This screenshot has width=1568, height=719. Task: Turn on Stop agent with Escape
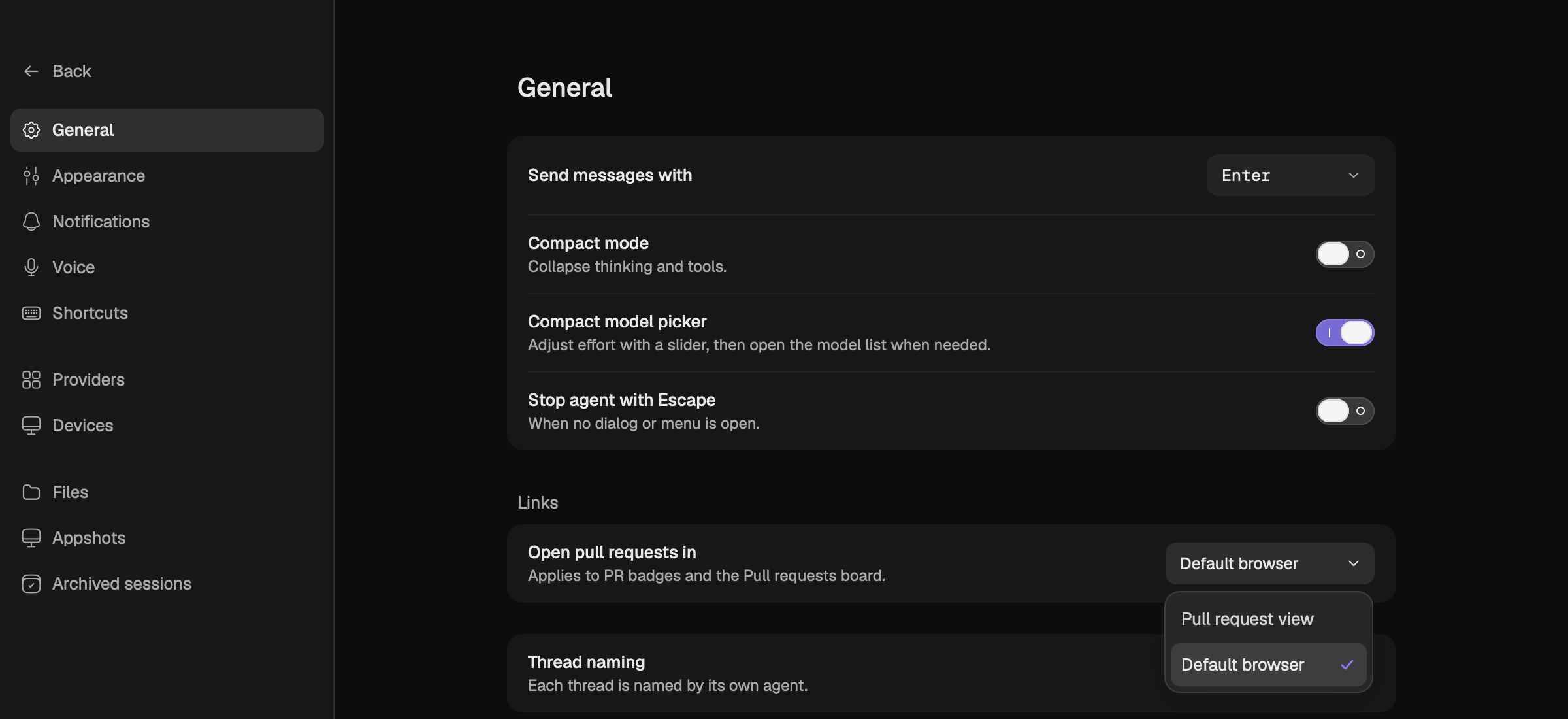click(x=1345, y=411)
